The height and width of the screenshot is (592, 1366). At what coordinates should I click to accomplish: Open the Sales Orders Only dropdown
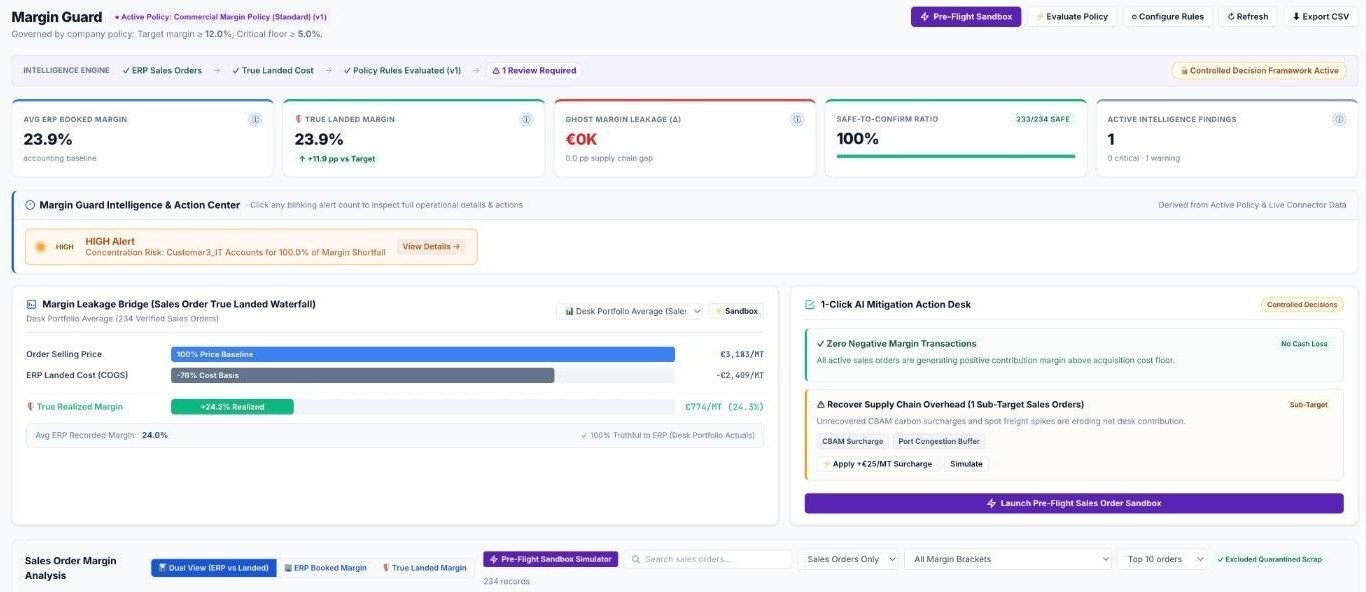pos(848,559)
